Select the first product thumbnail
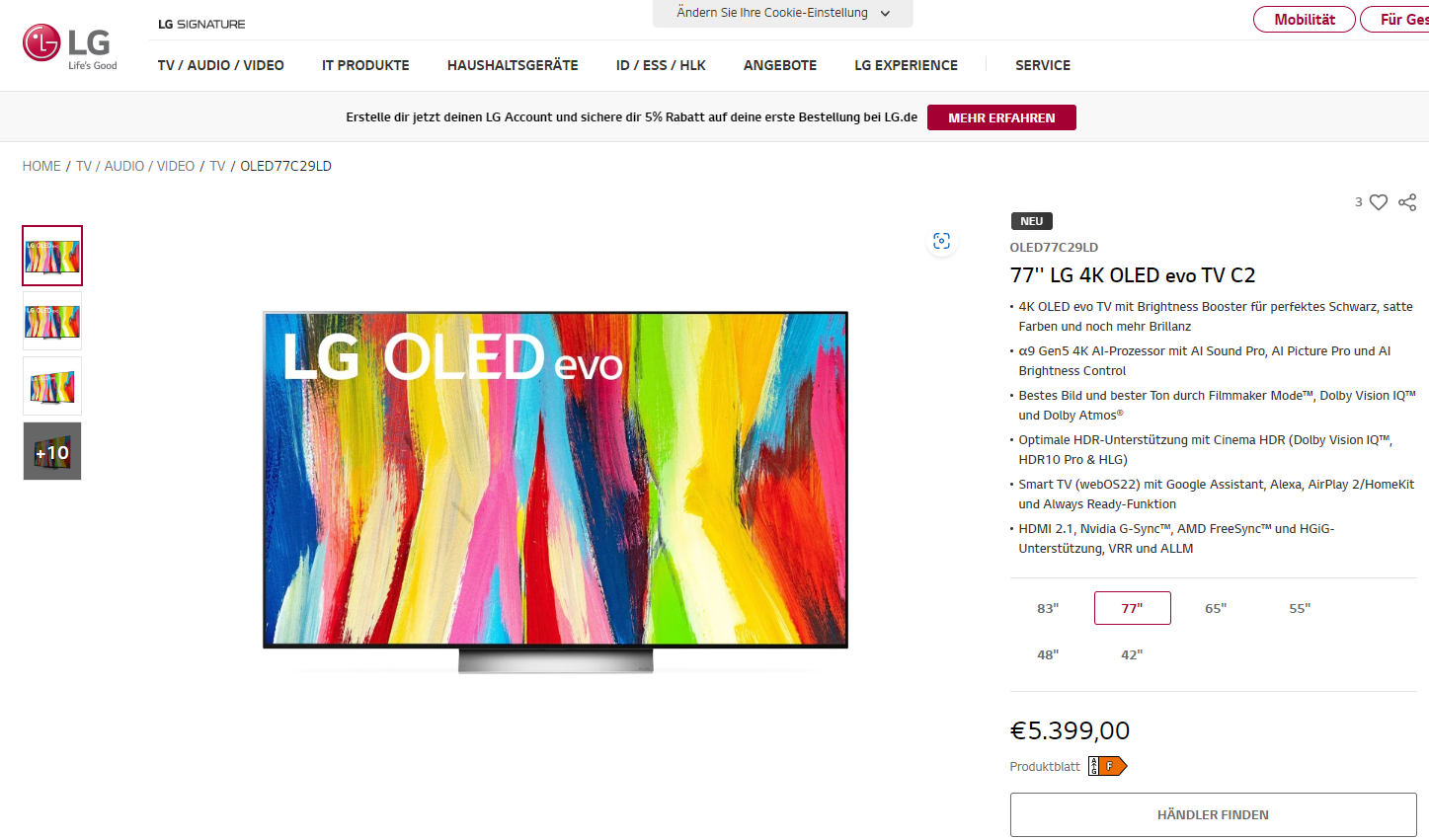Image resolution: width=1429 pixels, height=840 pixels. pyautogui.click(x=52, y=256)
